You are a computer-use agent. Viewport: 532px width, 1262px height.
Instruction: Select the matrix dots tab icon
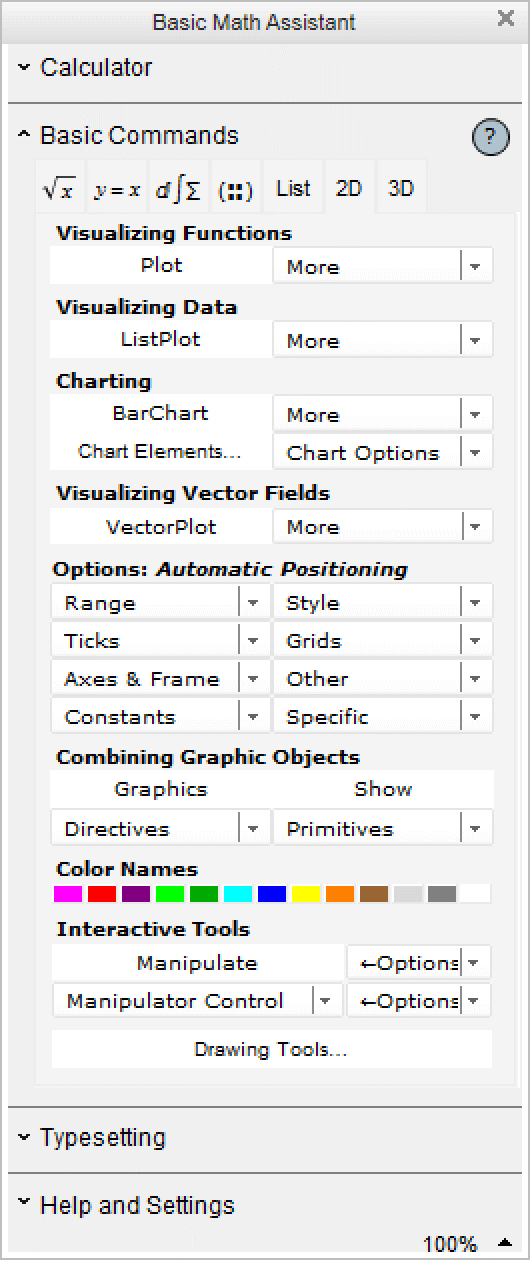click(236, 188)
